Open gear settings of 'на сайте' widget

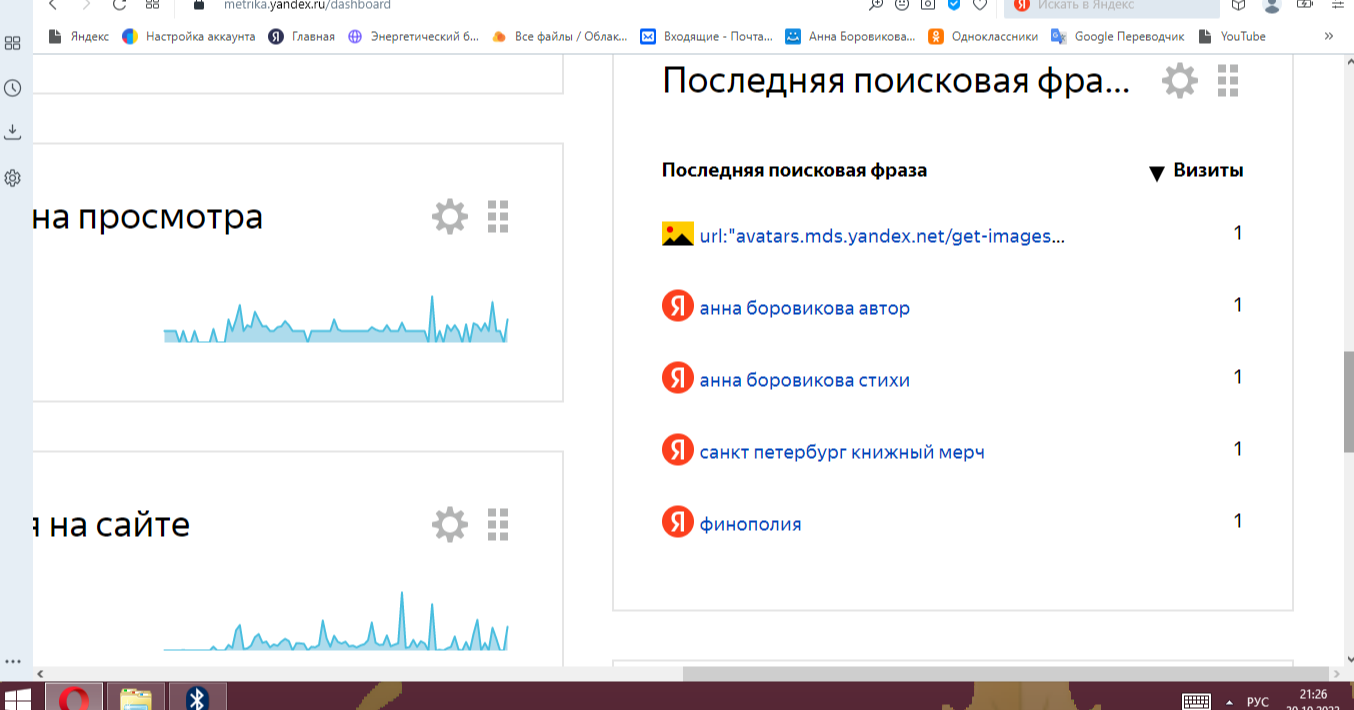(x=449, y=524)
